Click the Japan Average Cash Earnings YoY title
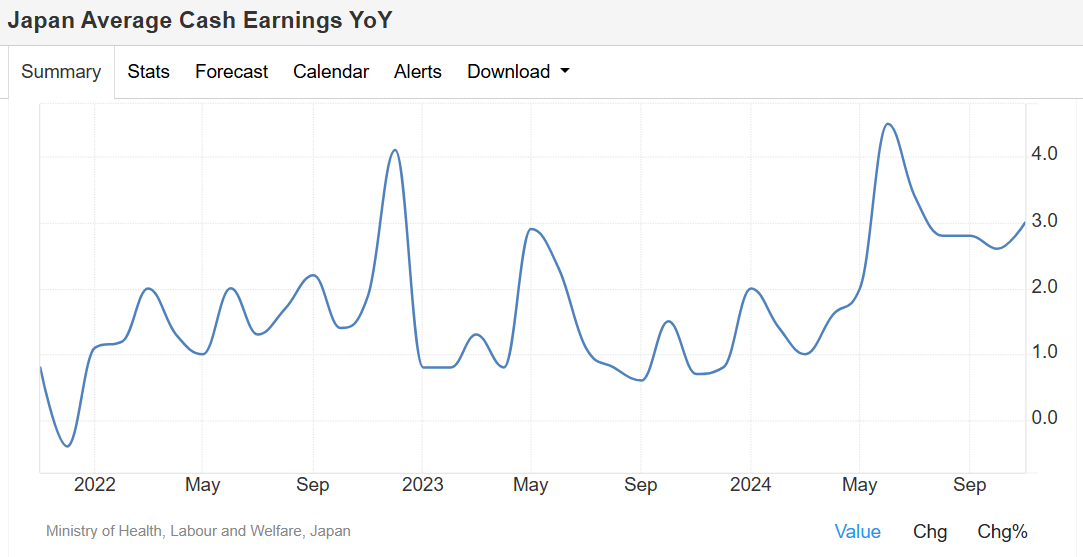The height and width of the screenshot is (557, 1083). pyautogui.click(x=200, y=20)
